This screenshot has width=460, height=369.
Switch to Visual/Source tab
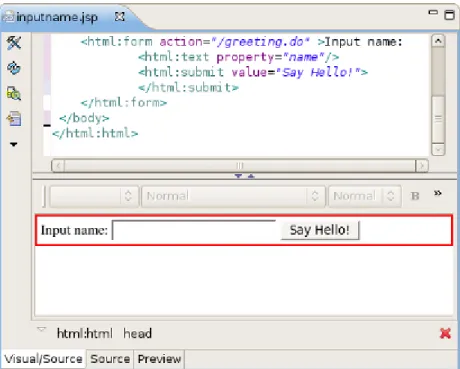click(x=43, y=359)
